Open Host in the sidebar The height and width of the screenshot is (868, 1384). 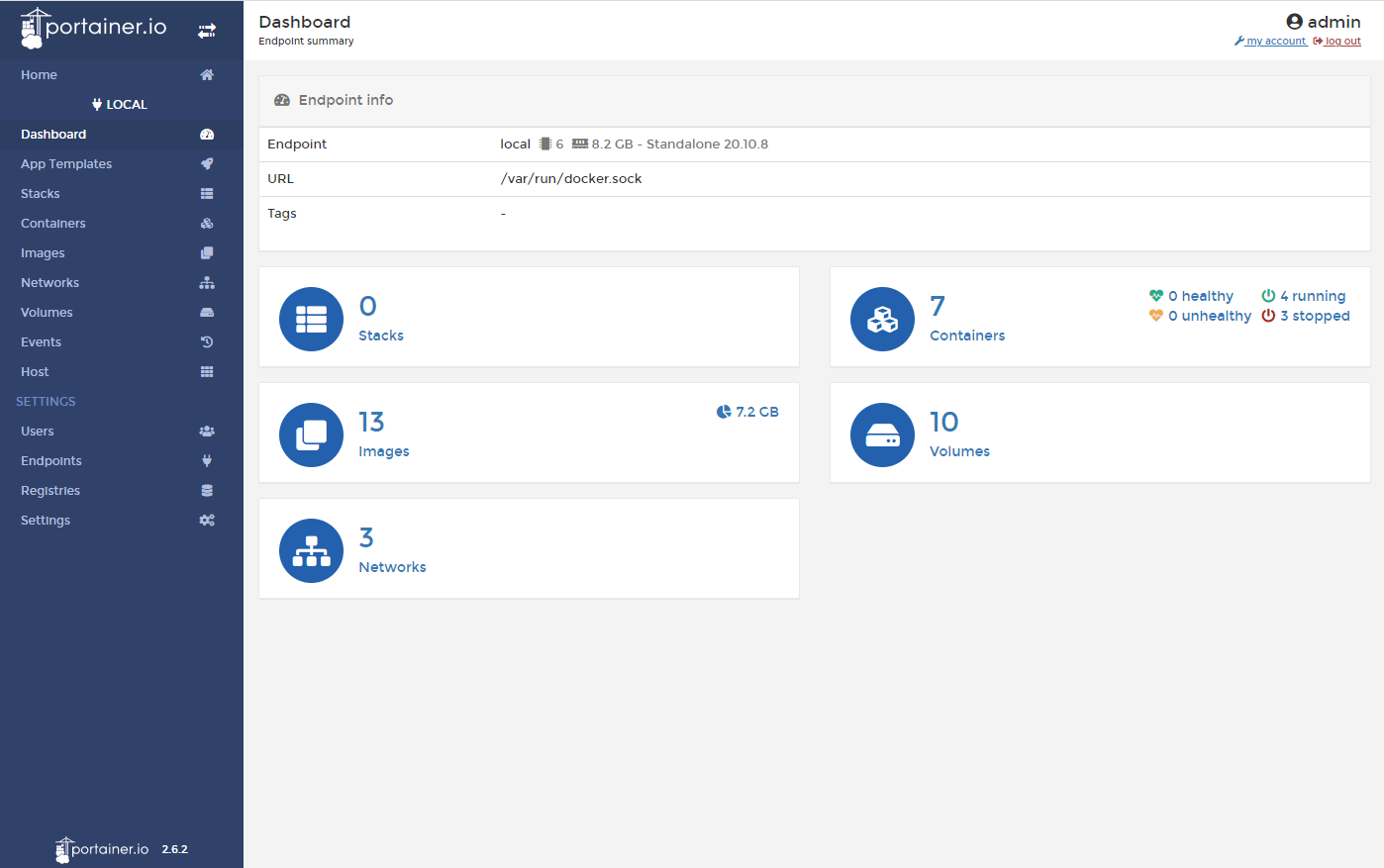pos(122,372)
